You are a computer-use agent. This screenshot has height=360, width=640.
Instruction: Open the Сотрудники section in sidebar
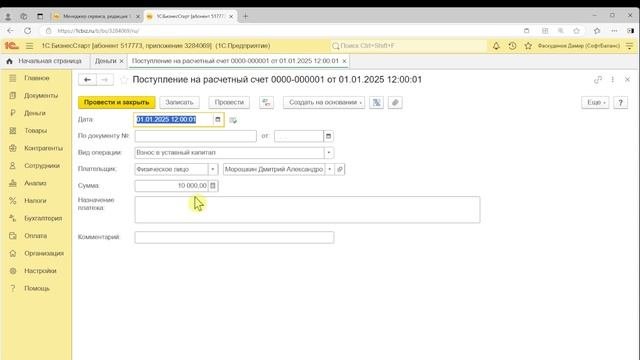tap(36, 166)
